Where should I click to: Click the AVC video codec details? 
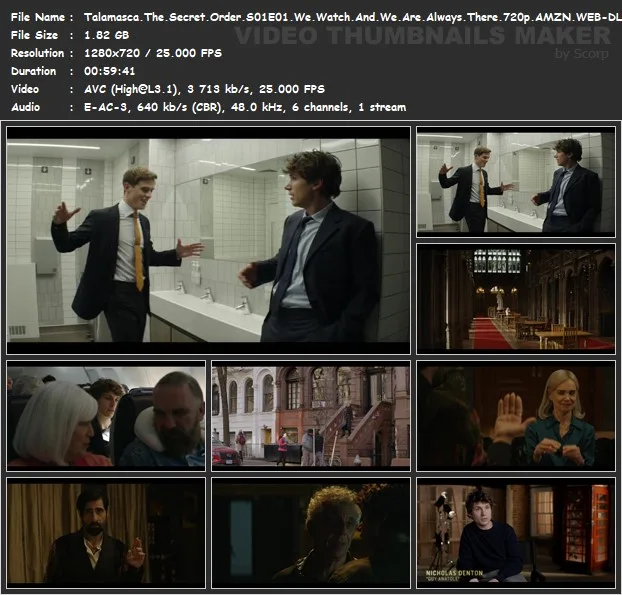(197, 89)
